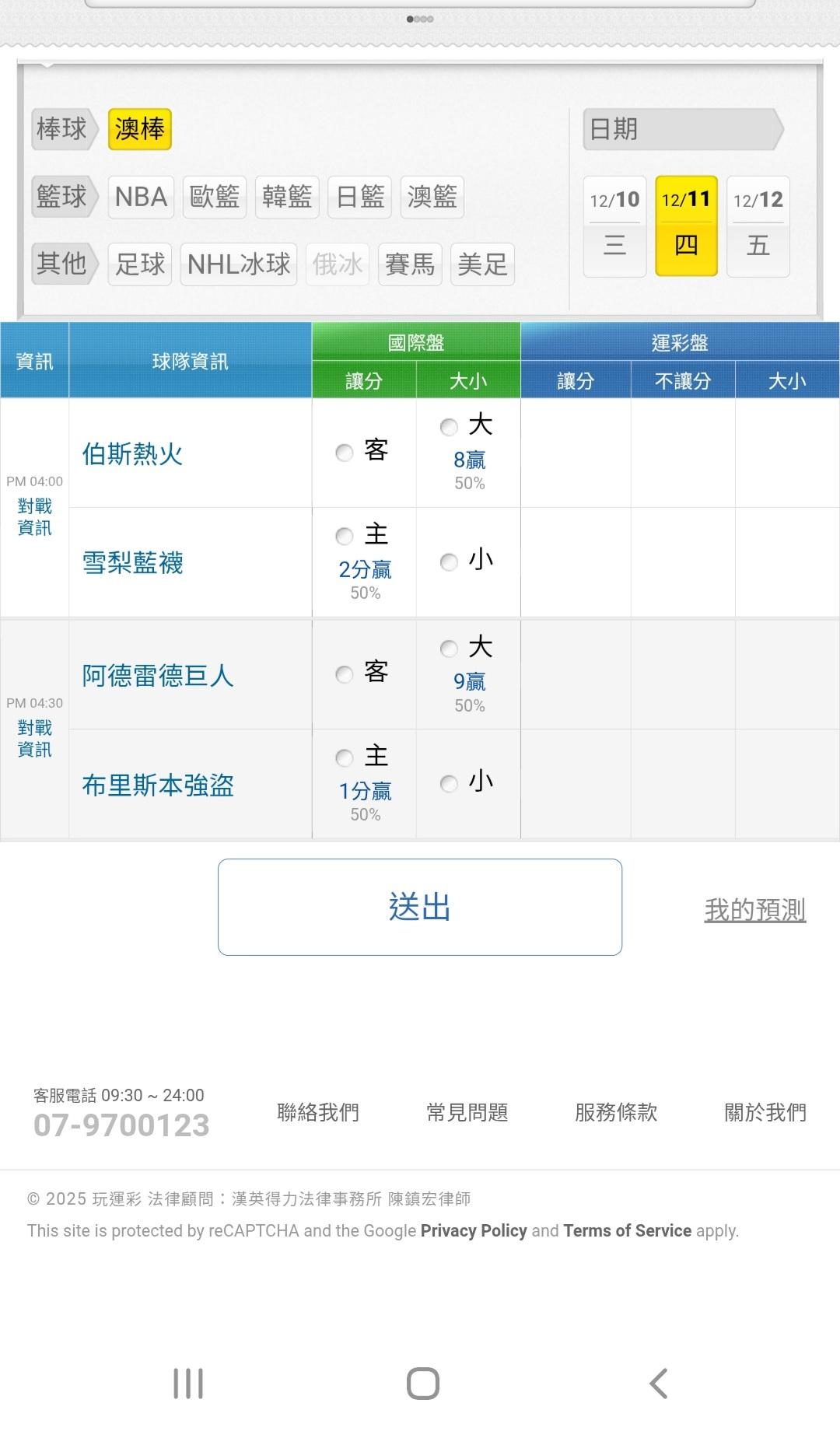Open the 足球 category
The height and width of the screenshot is (1431, 840).
[140, 264]
